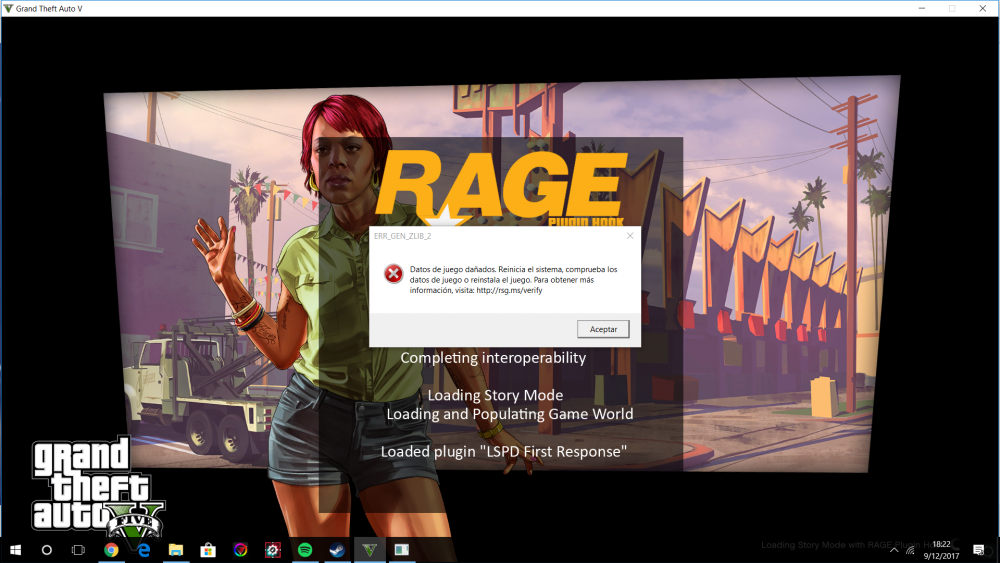Close the ERR_GEN_ZLIB_2 dialog with X
This screenshot has height=563, width=1000.
pos(629,236)
